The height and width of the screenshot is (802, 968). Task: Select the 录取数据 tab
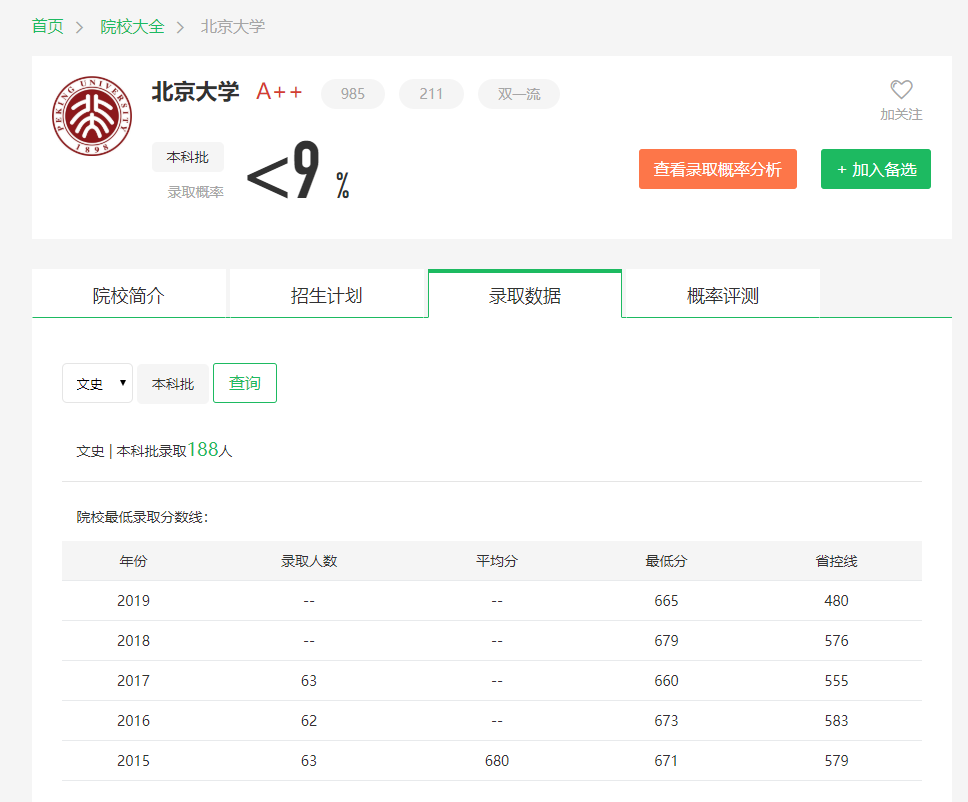click(x=524, y=295)
